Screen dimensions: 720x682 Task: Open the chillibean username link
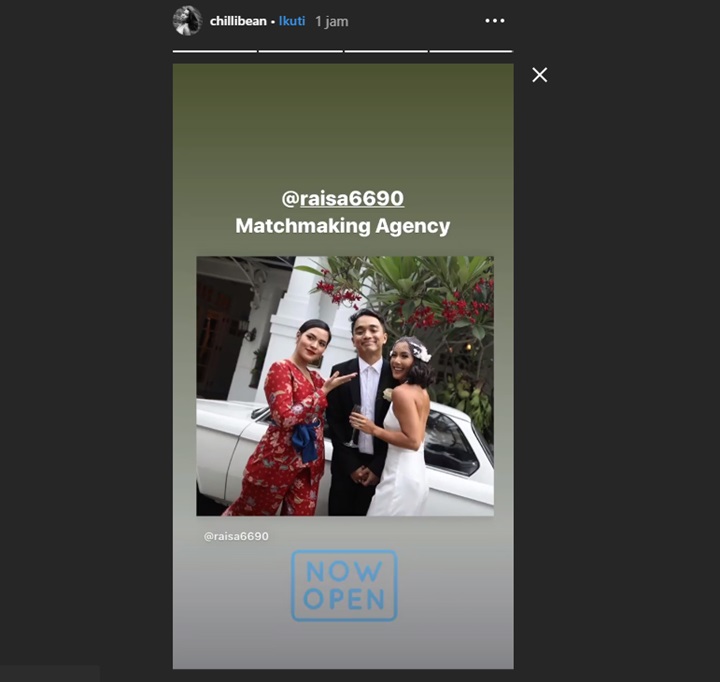238,21
